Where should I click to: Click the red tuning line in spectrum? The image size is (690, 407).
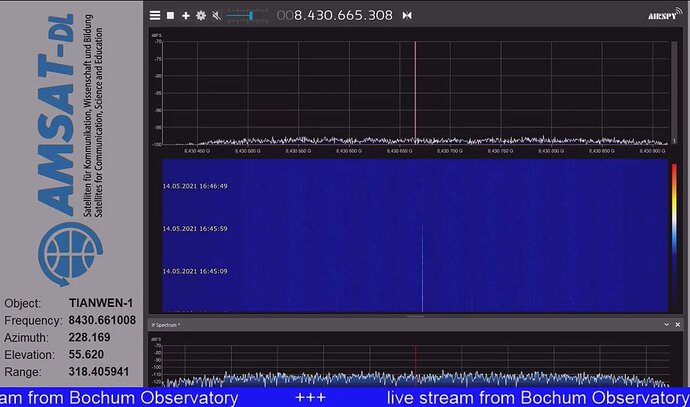coord(415,92)
